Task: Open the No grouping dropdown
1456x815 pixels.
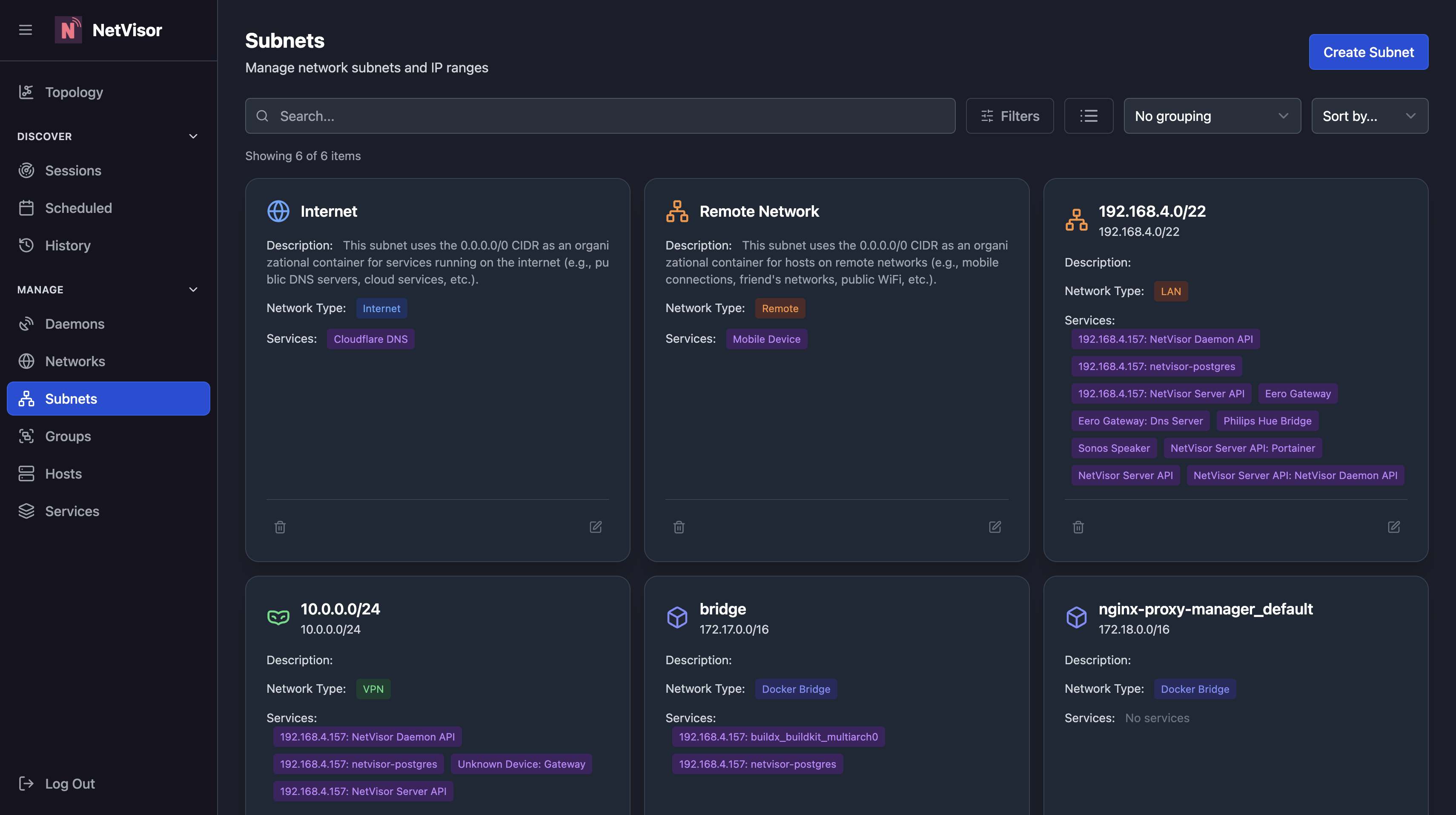Action: pyautogui.click(x=1212, y=116)
